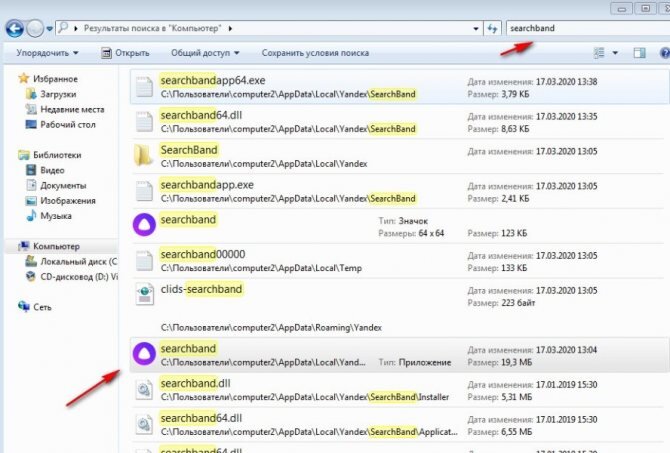The height and width of the screenshot is (453, 670).
Task: Click the star icon beside Избранное
Action: (24, 78)
